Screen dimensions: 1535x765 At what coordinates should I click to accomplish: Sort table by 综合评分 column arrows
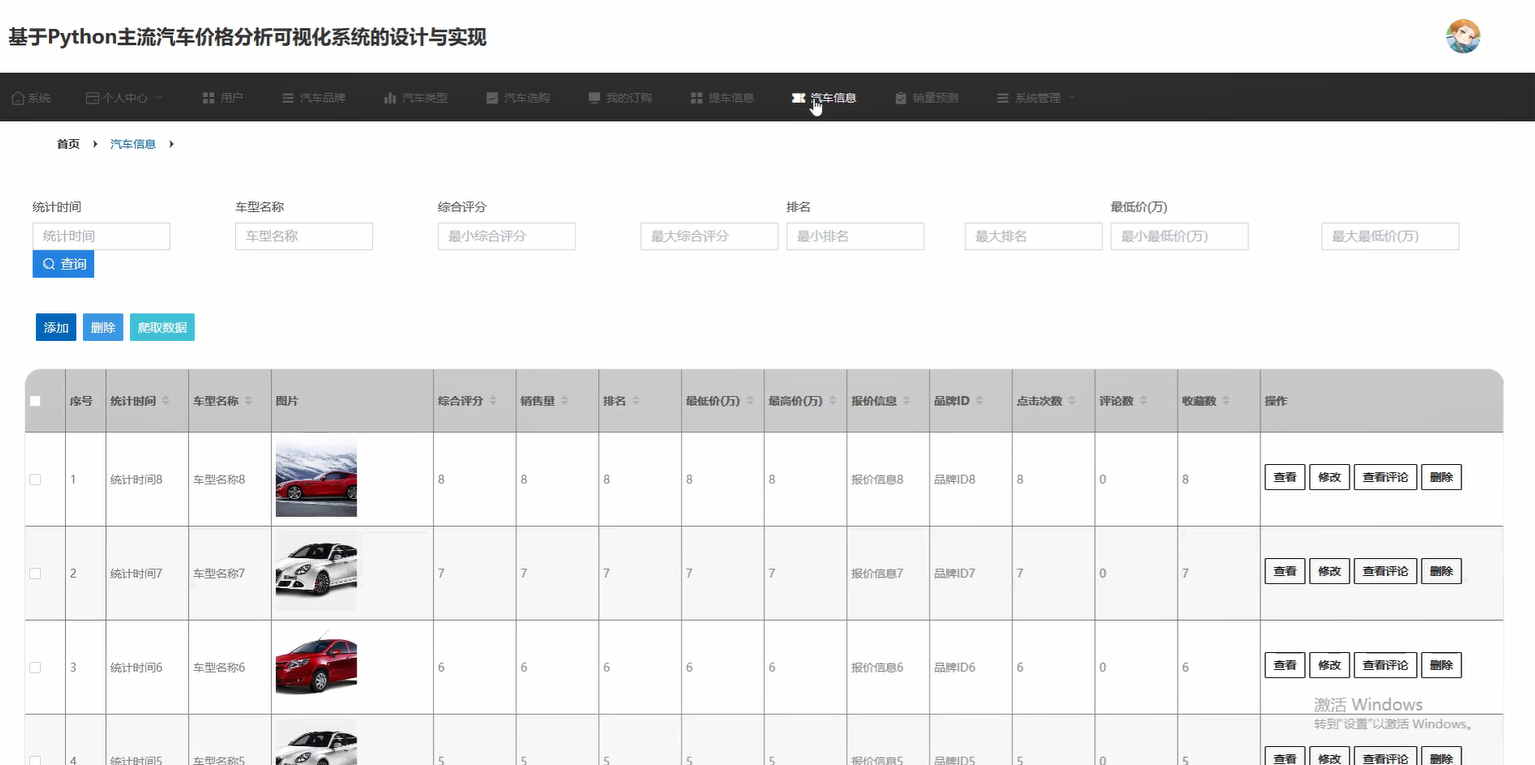(x=494, y=401)
